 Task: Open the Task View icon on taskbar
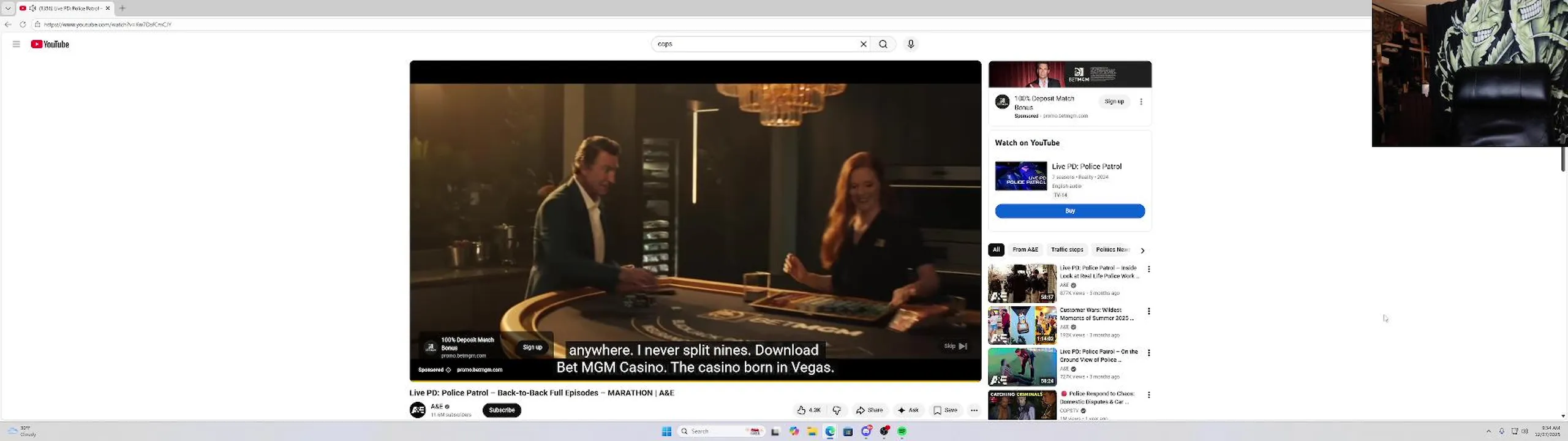[x=775, y=432]
